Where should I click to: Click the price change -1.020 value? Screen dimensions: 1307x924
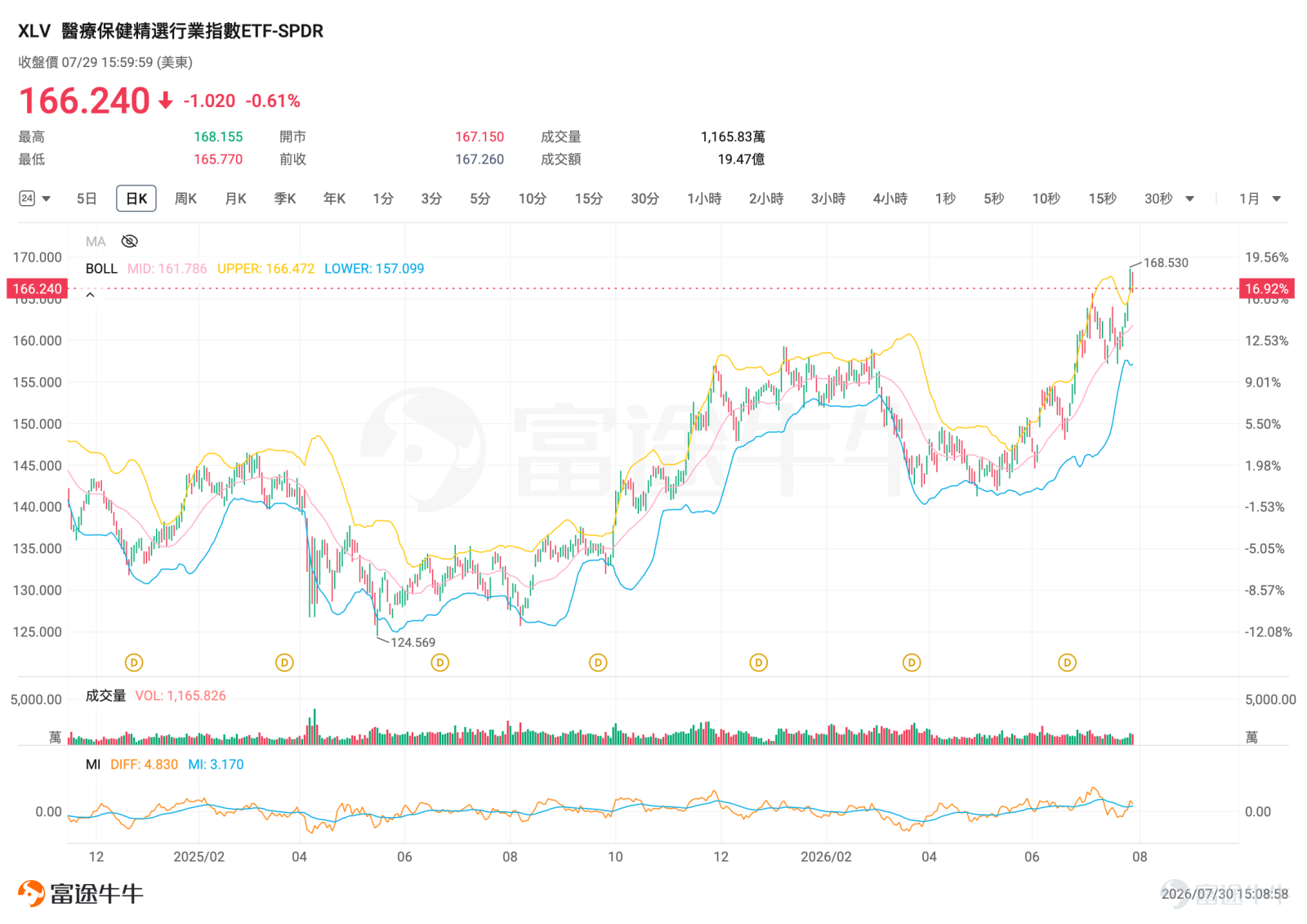[209, 101]
